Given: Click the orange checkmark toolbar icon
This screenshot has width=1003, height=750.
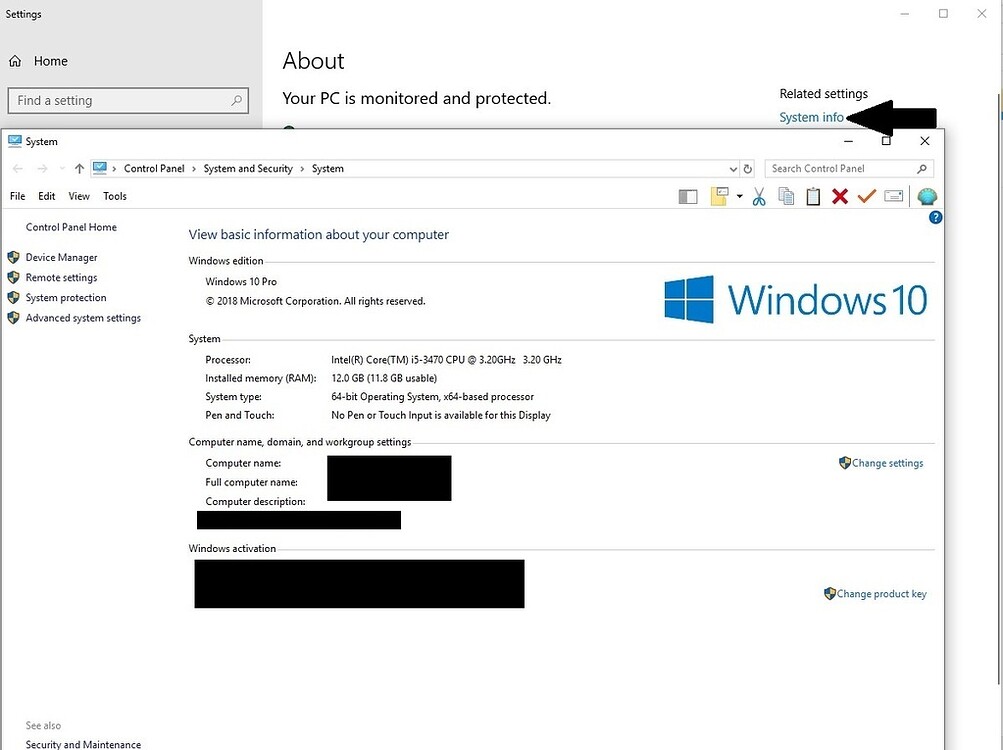Looking at the screenshot, I should tap(866, 196).
